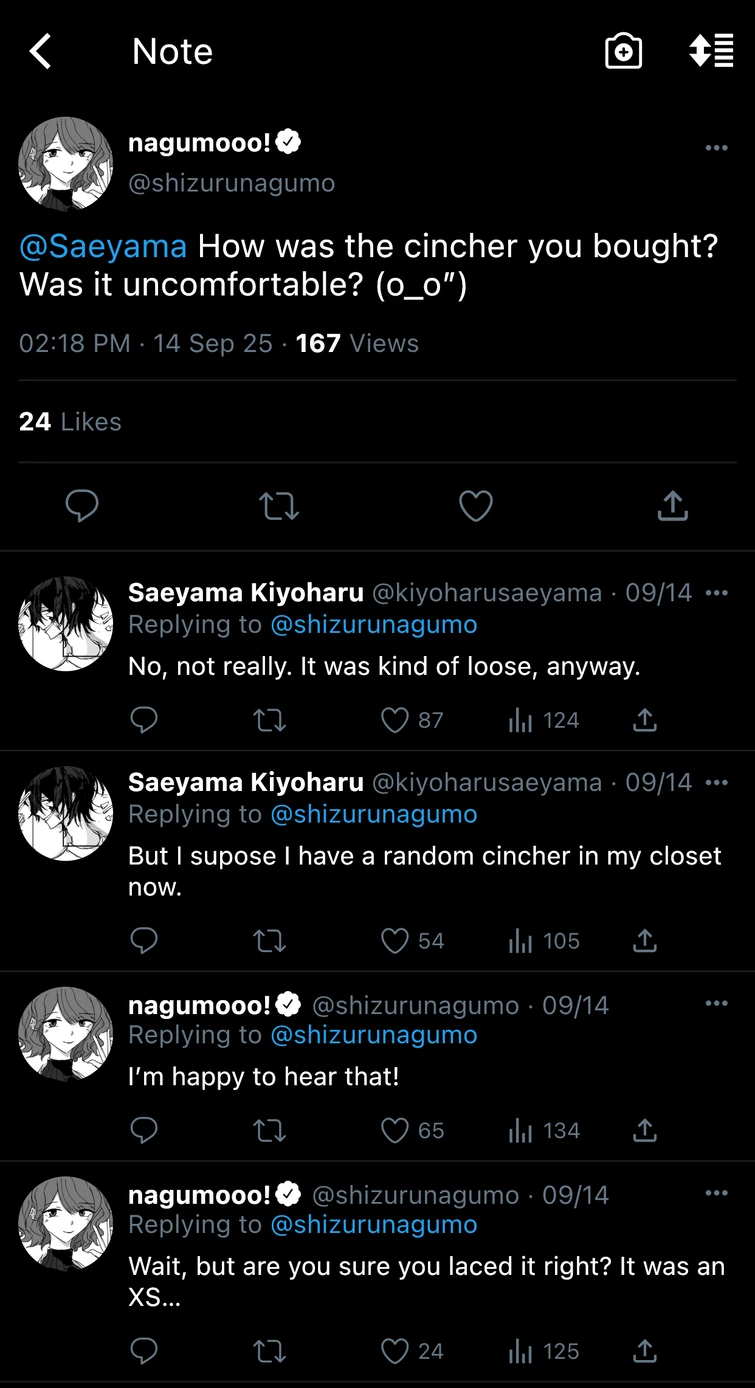Go back using the top-left arrow
This screenshot has height=1388, width=755.
coord(40,51)
